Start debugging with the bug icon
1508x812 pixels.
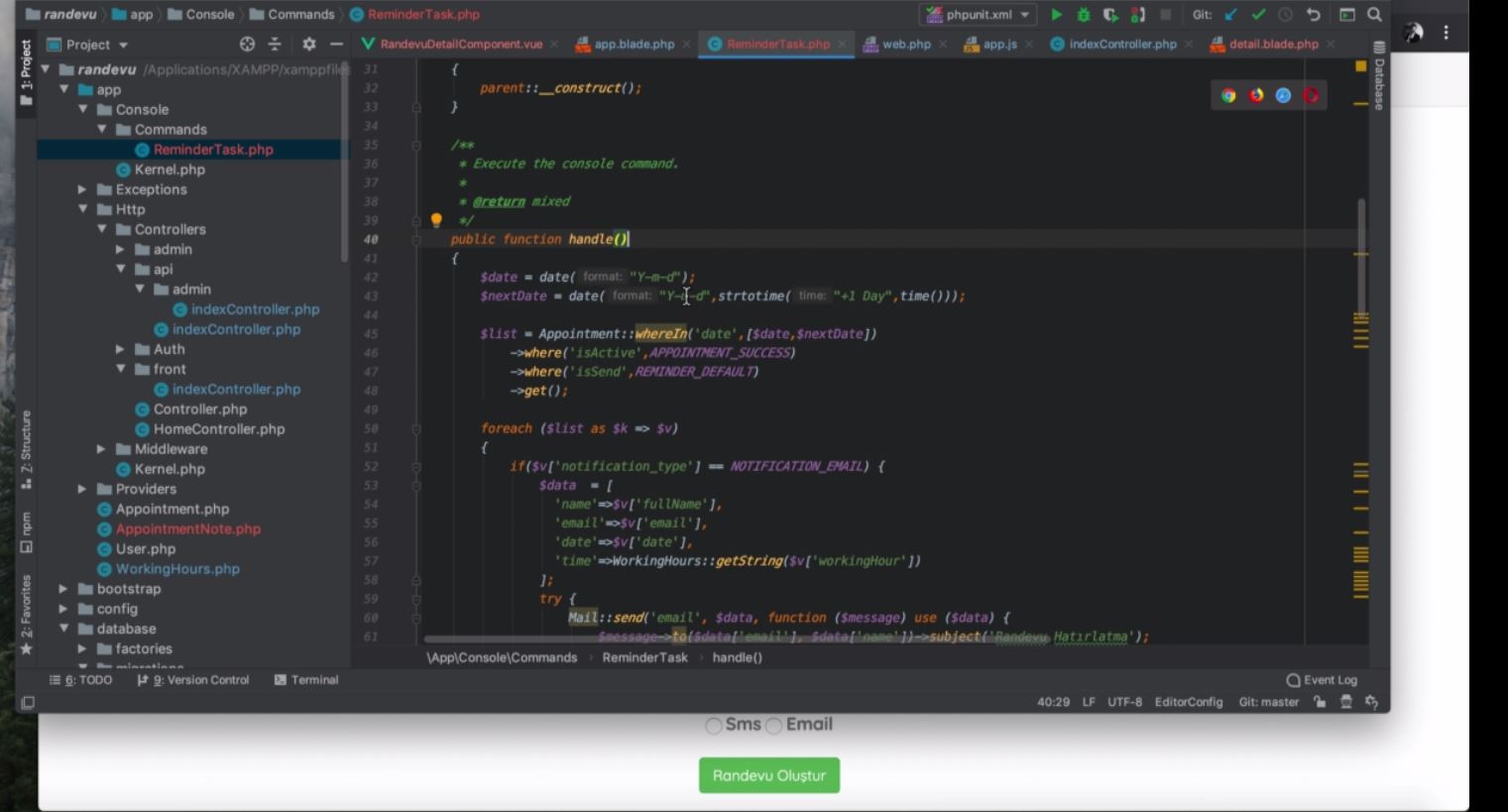pos(1083,15)
